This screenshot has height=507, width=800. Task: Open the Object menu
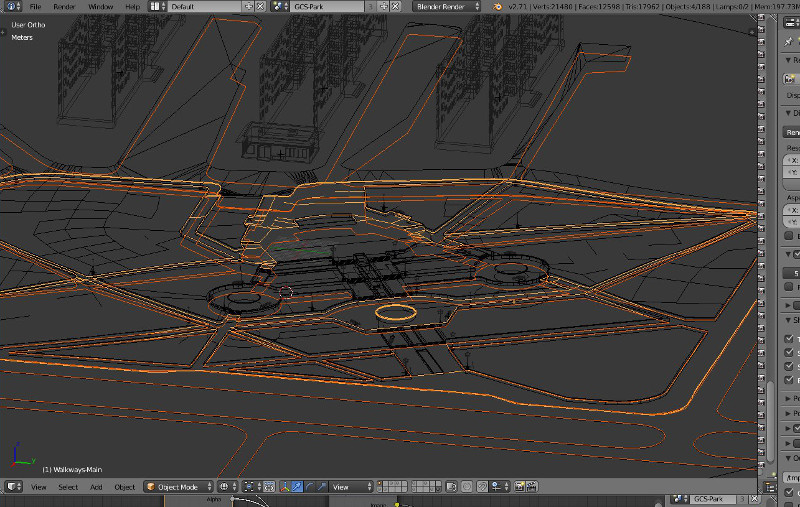tap(124, 487)
